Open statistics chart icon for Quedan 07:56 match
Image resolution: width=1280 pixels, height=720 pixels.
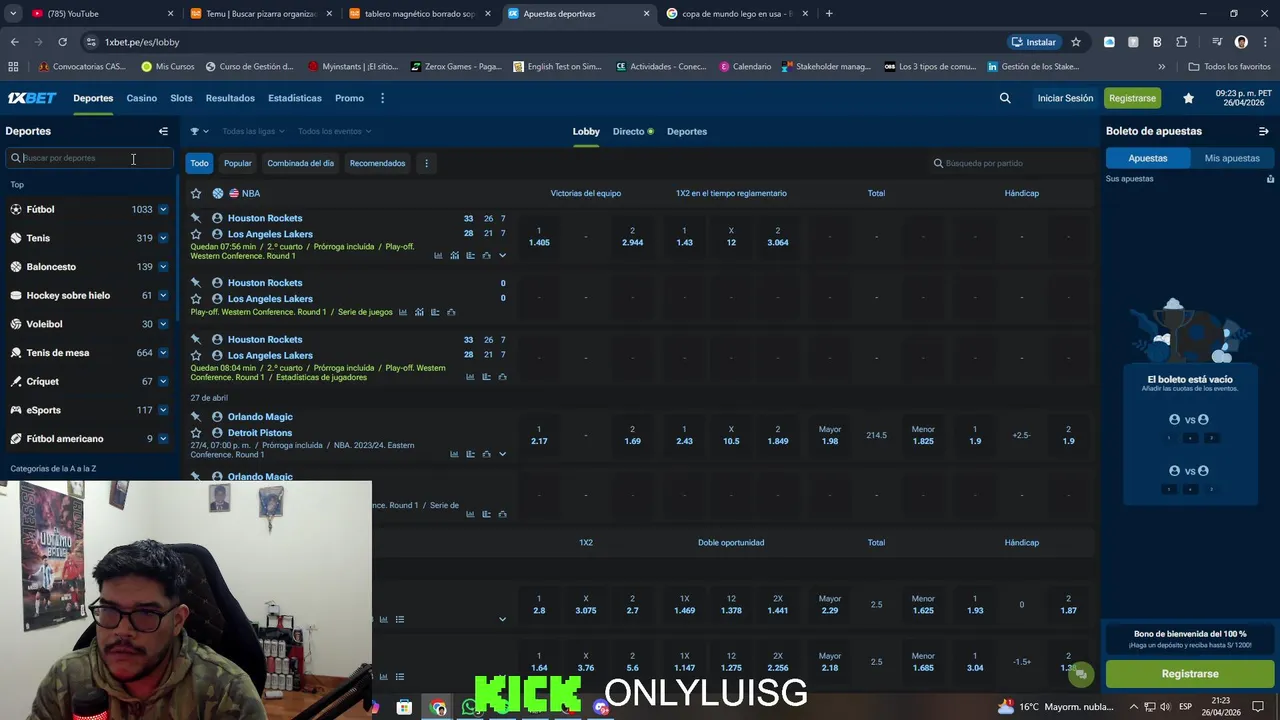[438, 256]
